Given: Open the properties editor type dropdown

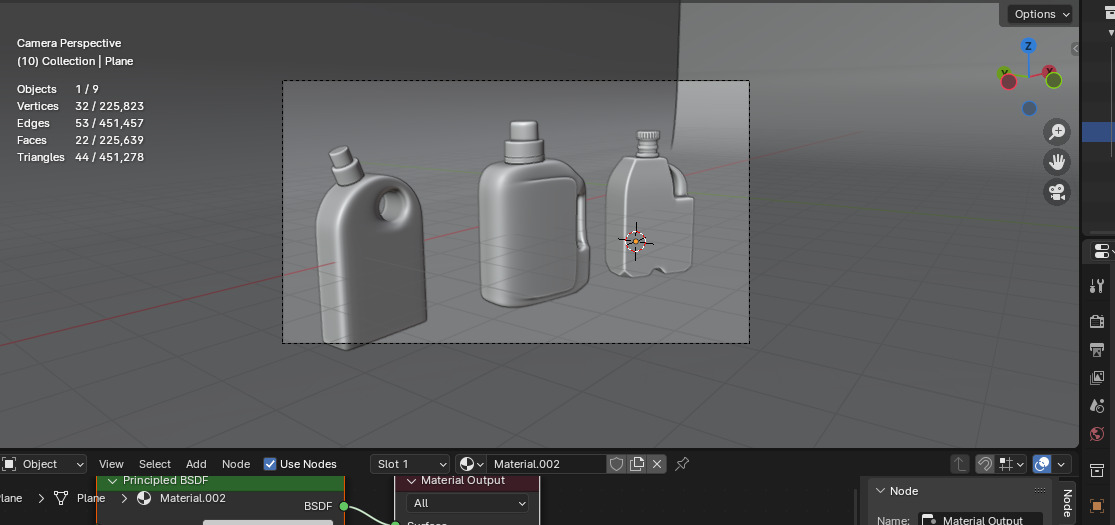Looking at the screenshot, I should point(1104,251).
